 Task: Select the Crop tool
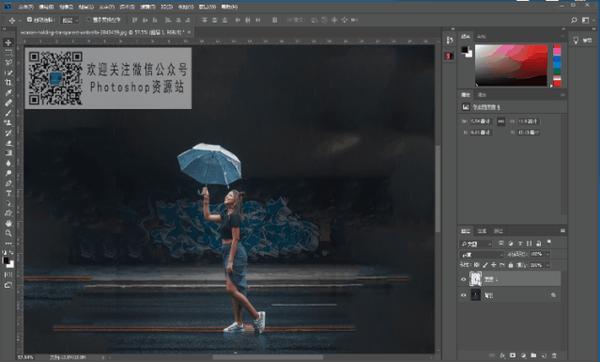tap(8, 82)
